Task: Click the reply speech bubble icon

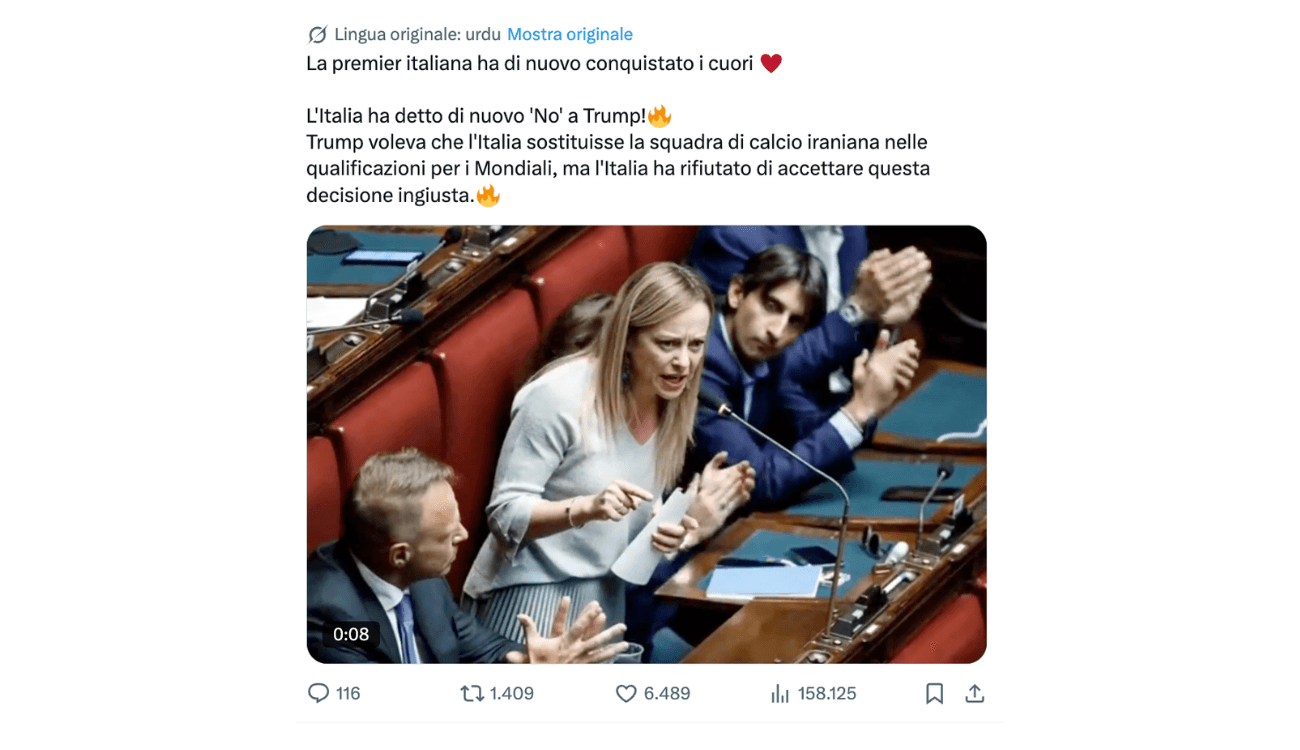Action: point(318,693)
